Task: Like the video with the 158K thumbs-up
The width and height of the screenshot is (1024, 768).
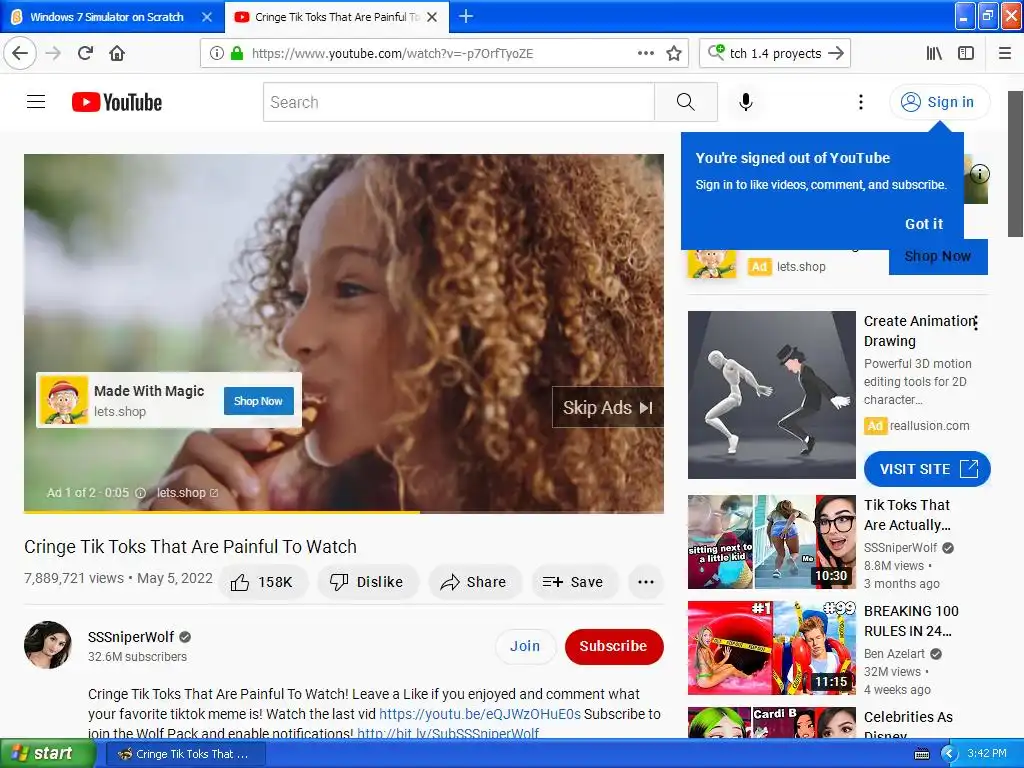Action: 262,582
